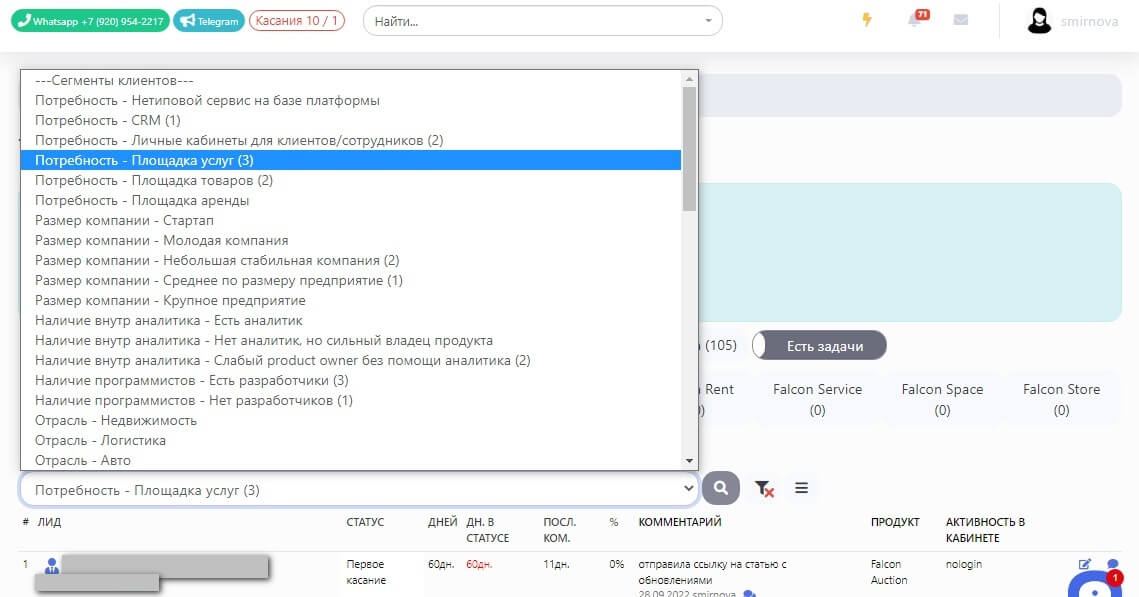Switch to the Falcon Service tab
This screenshot has width=1139, height=597.
[x=817, y=398]
